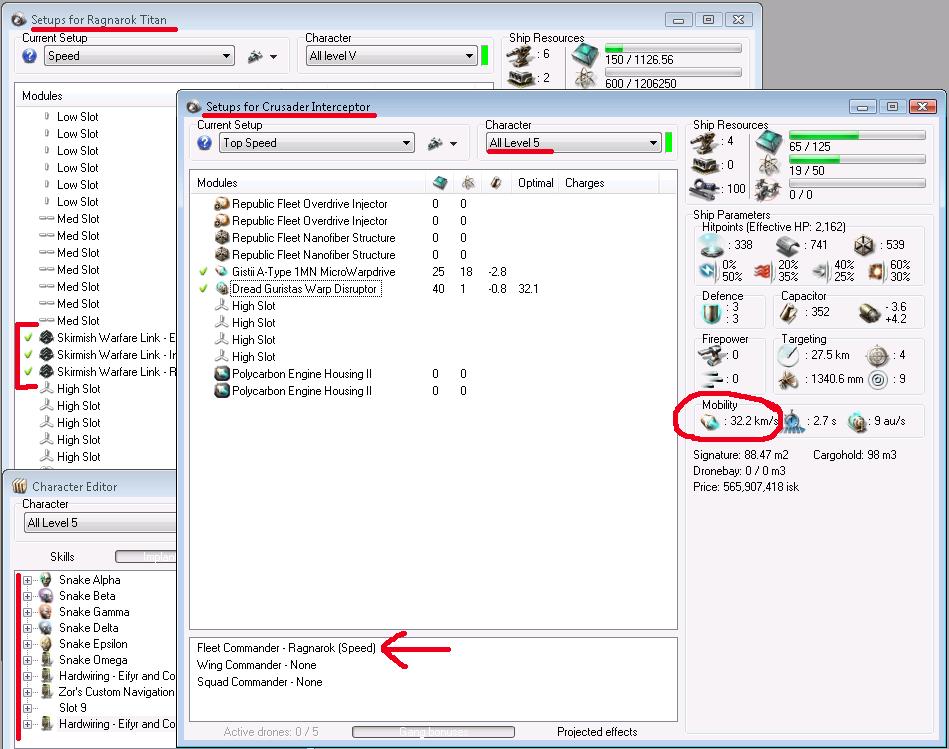Switch to the Implants tab in Character Editor

(146, 557)
